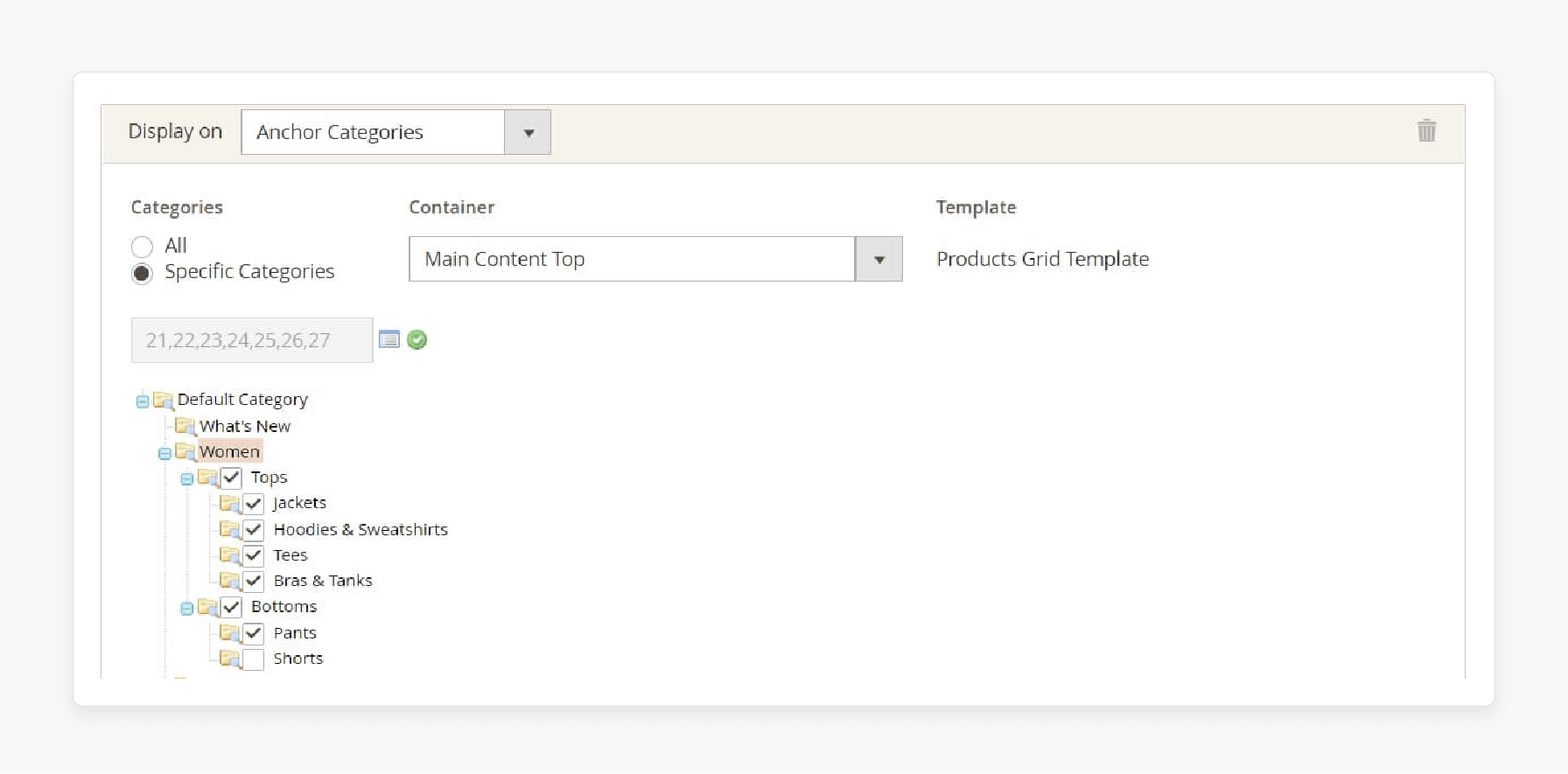
Task: Uncheck the Tops category checkbox
Action: 231,478
